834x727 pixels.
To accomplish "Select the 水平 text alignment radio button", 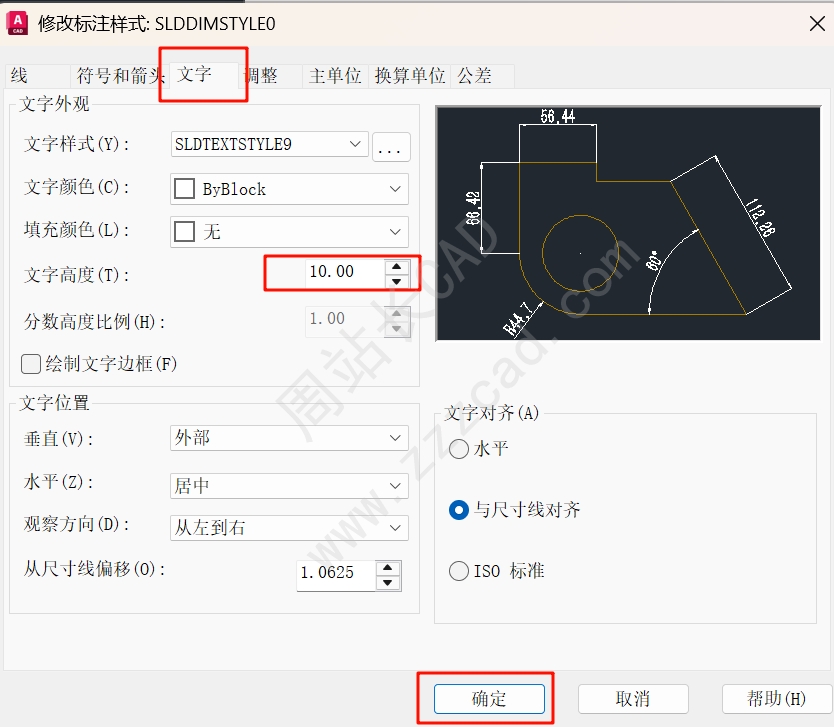I will click(459, 449).
